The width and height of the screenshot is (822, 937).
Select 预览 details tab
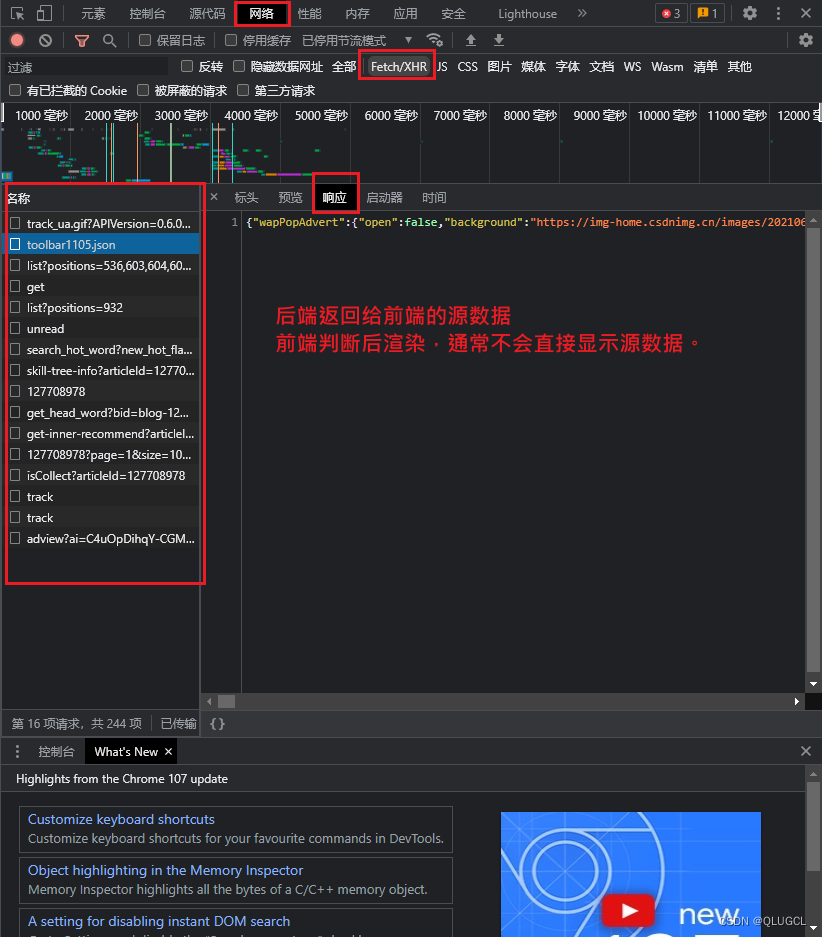[x=290, y=197]
